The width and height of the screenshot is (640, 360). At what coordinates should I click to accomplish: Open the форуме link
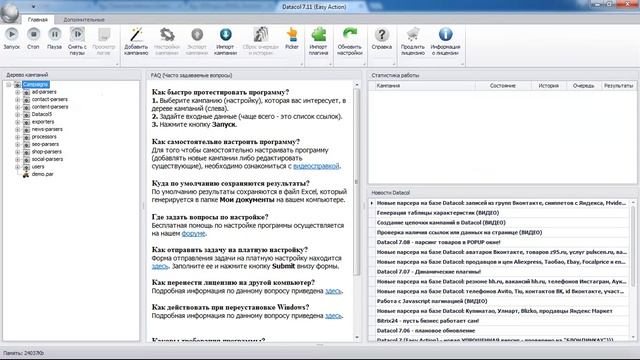point(193,233)
